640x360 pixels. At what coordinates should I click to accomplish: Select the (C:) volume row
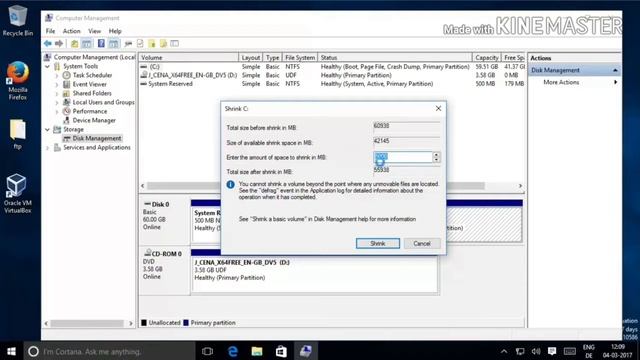(332, 67)
